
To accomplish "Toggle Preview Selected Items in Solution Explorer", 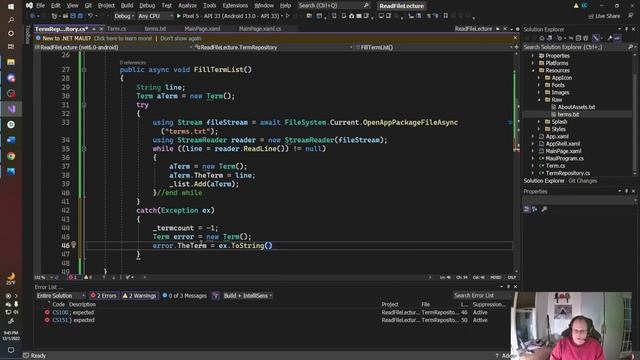I will click(618, 38).
